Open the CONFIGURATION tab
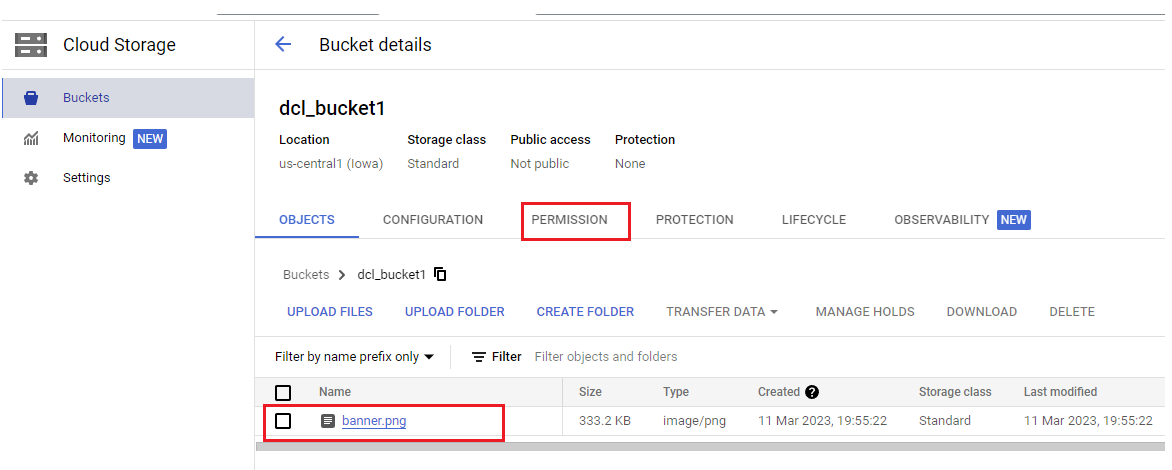This screenshot has width=1172, height=470. (433, 220)
